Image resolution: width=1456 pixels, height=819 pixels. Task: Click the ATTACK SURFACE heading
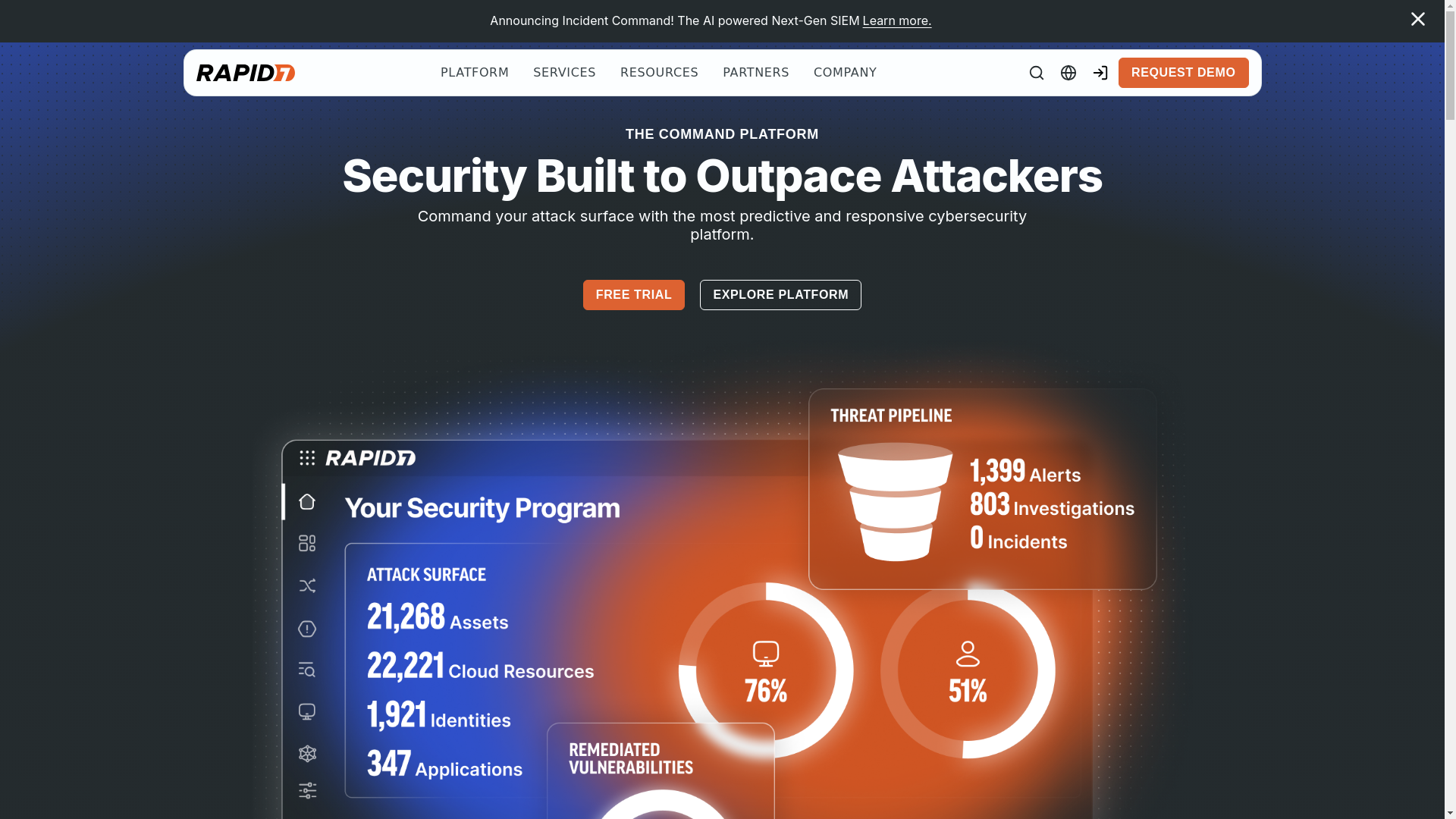[x=426, y=575]
